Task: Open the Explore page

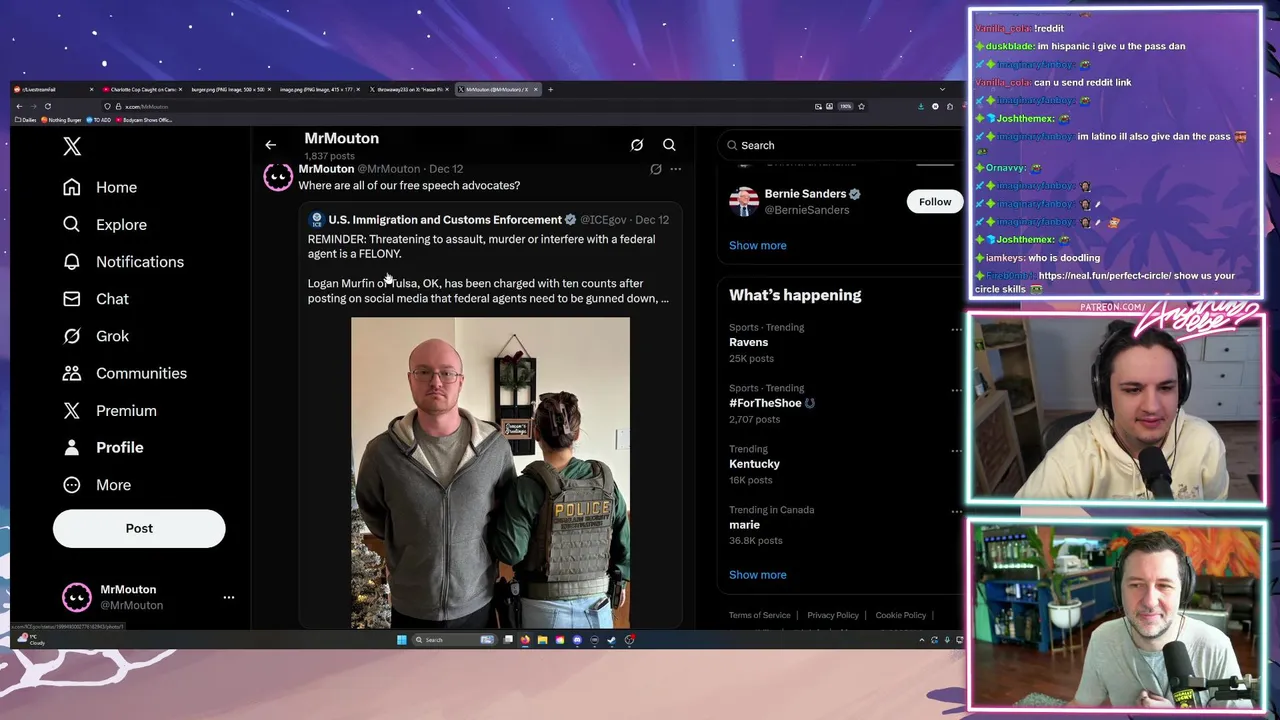Action: point(105,225)
